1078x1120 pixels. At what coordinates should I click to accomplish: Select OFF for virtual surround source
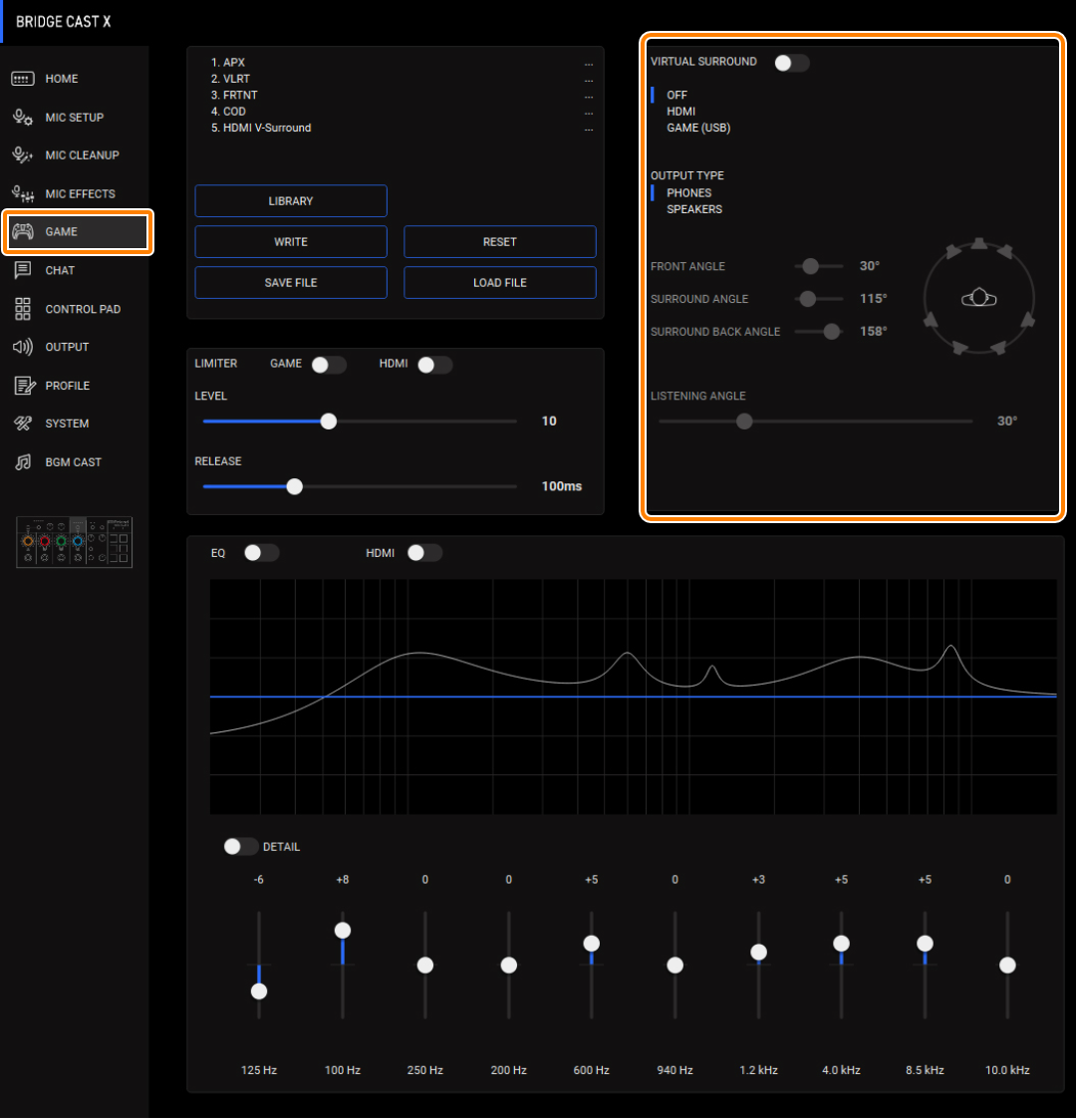pos(676,95)
